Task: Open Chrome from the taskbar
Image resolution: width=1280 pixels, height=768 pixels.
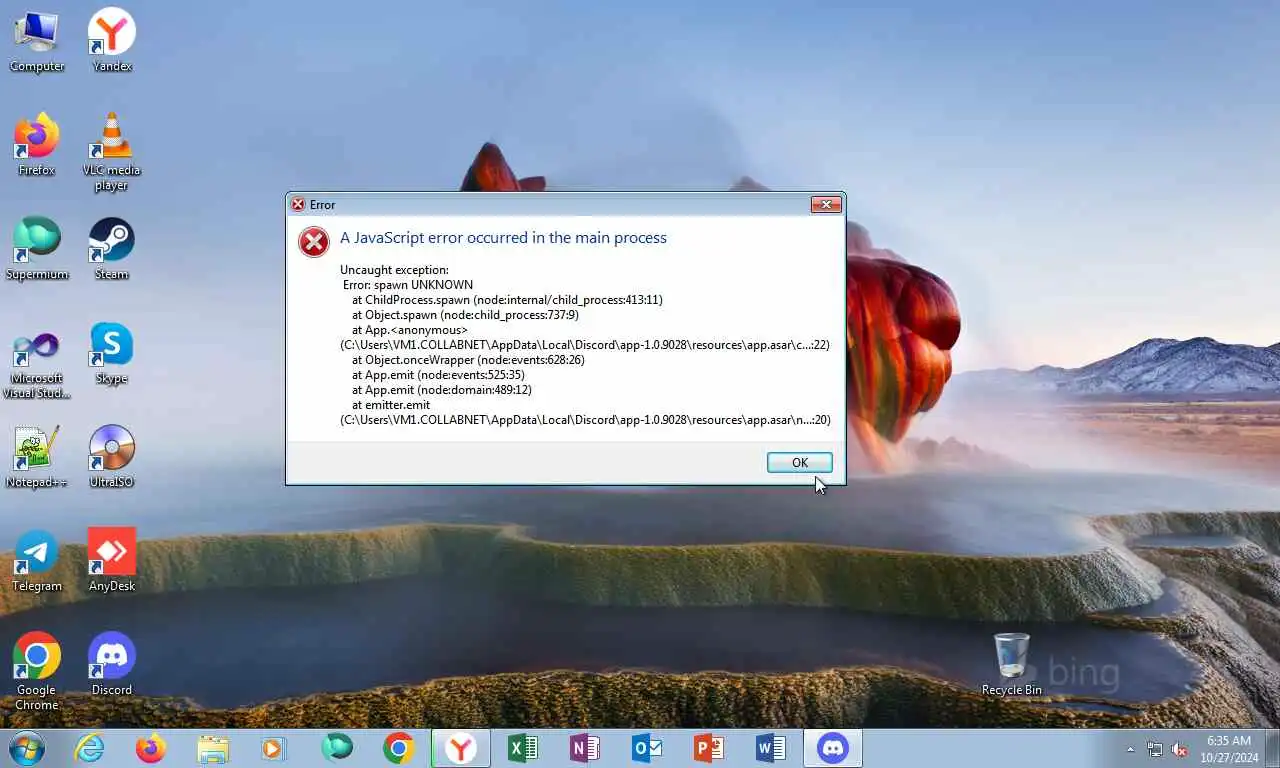Action: point(399,748)
